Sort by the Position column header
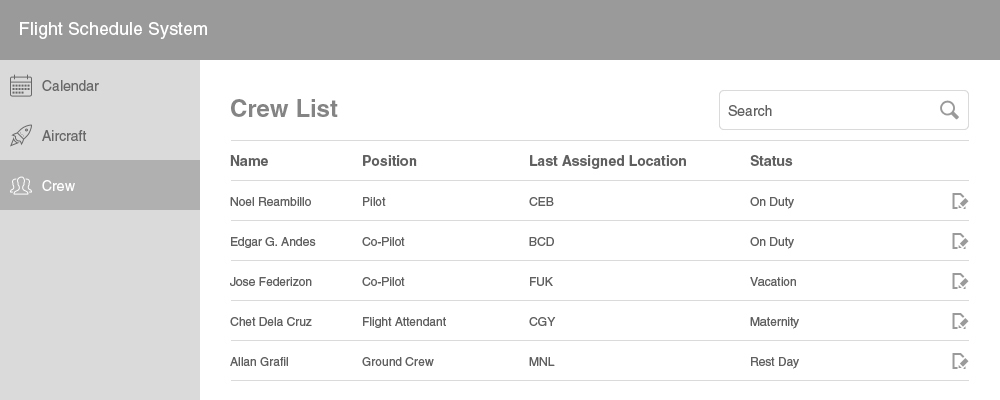1000x400 pixels. click(x=389, y=161)
